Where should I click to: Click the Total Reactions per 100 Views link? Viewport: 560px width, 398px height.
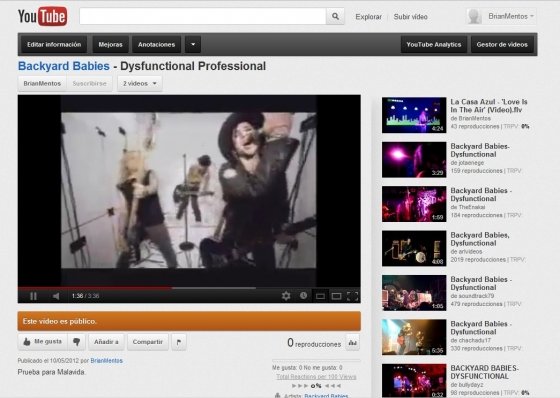point(316,377)
